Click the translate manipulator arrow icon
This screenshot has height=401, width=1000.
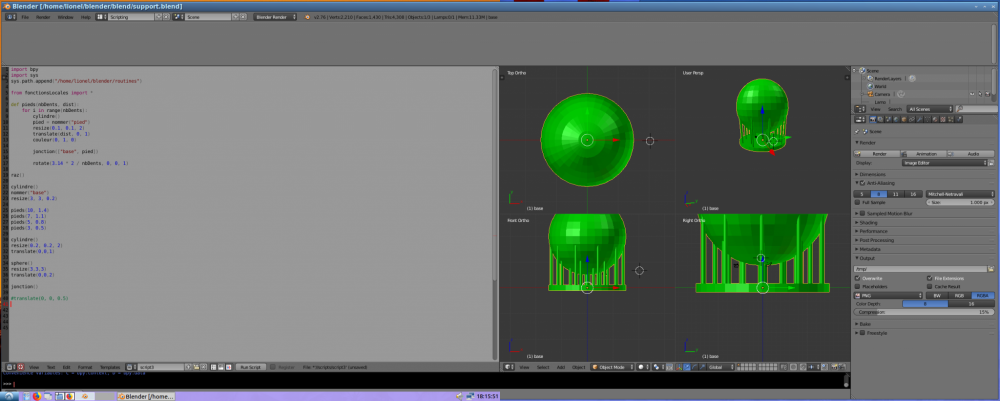[x=686, y=368]
